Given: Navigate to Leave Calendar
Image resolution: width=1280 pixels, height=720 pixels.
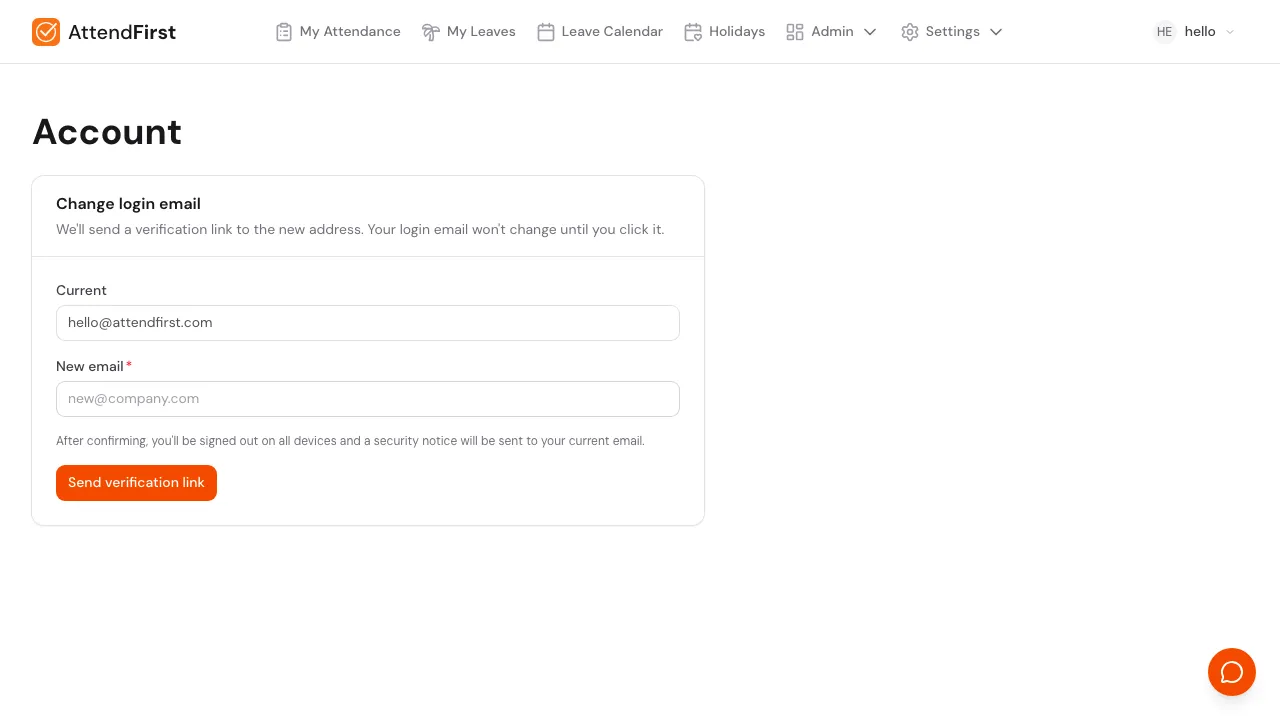Looking at the screenshot, I should [x=612, y=32].
